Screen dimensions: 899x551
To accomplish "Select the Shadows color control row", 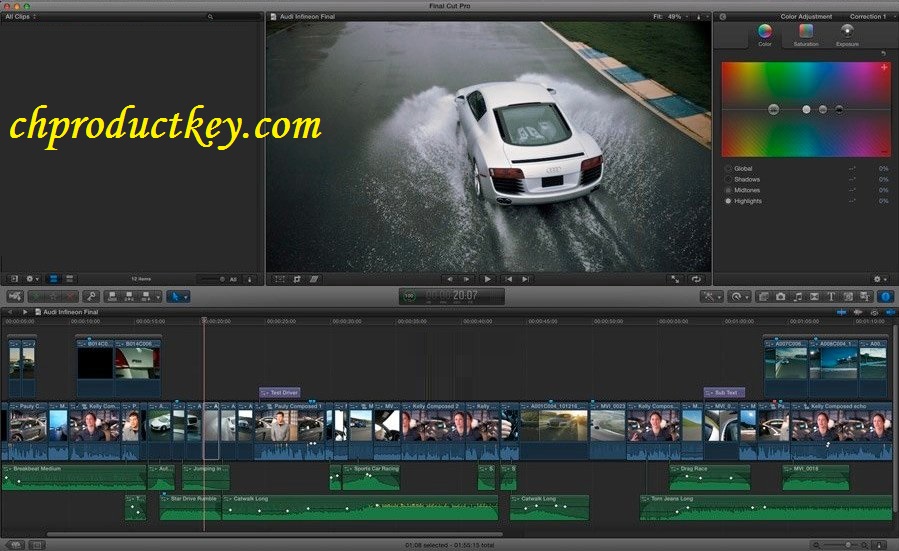I will click(806, 179).
